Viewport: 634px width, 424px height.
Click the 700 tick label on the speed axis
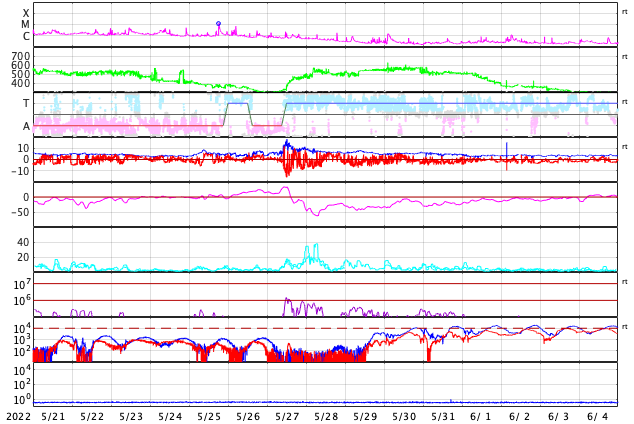tap(21, 56)
